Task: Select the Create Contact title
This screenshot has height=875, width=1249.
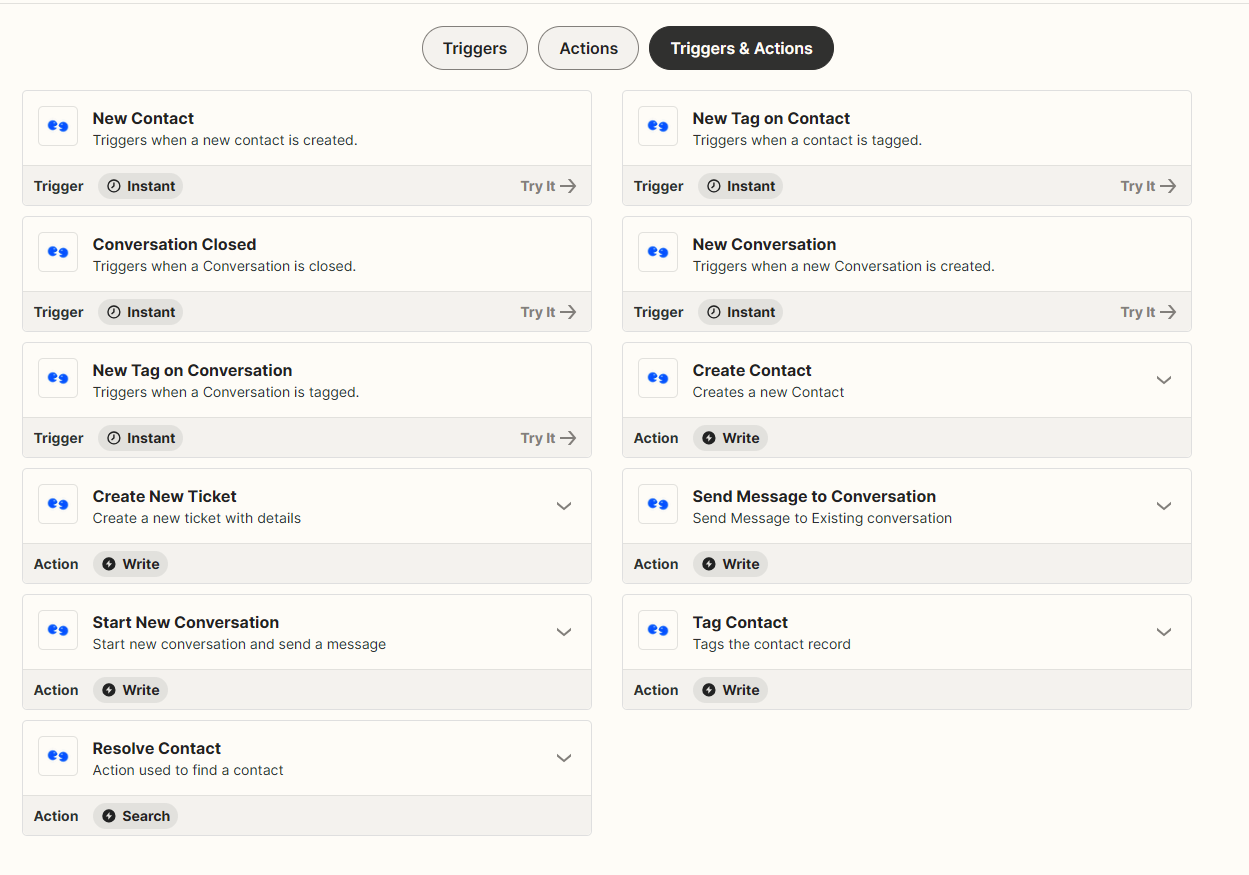Action: pyautogui.click(x=752, y=370)
